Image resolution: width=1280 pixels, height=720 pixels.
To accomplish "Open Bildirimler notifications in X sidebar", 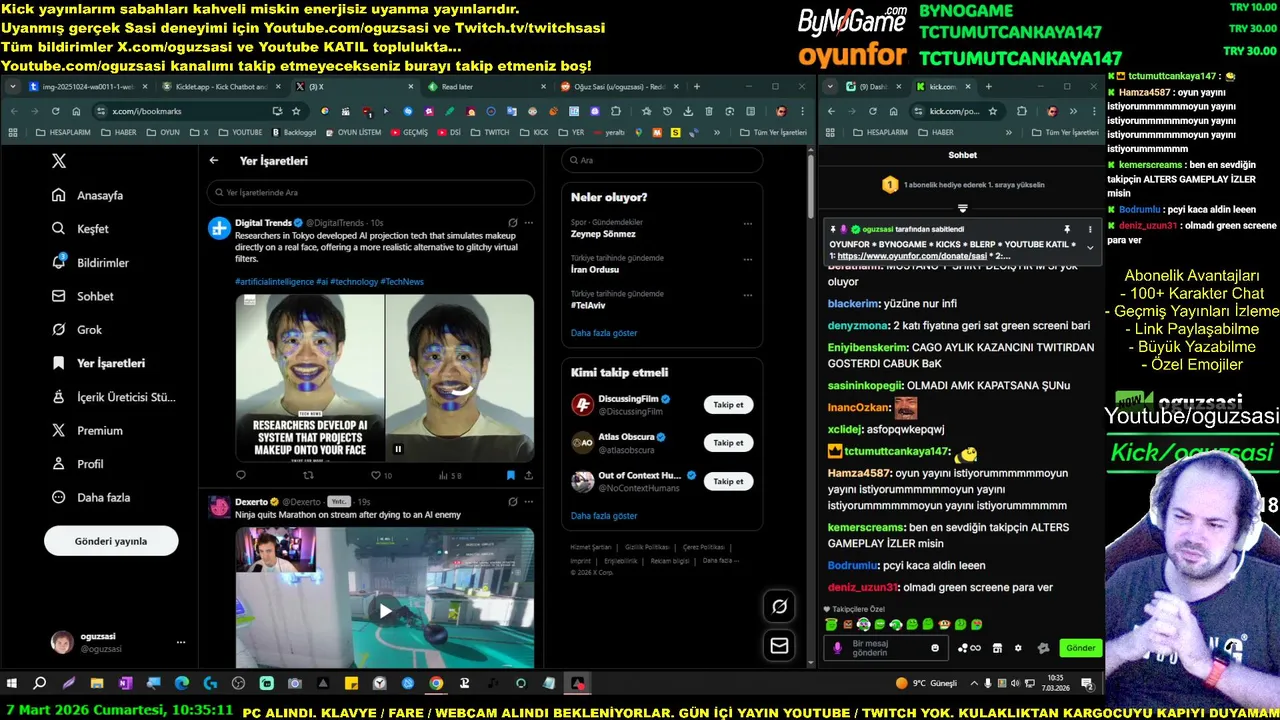I will click(x=91, y=262).
